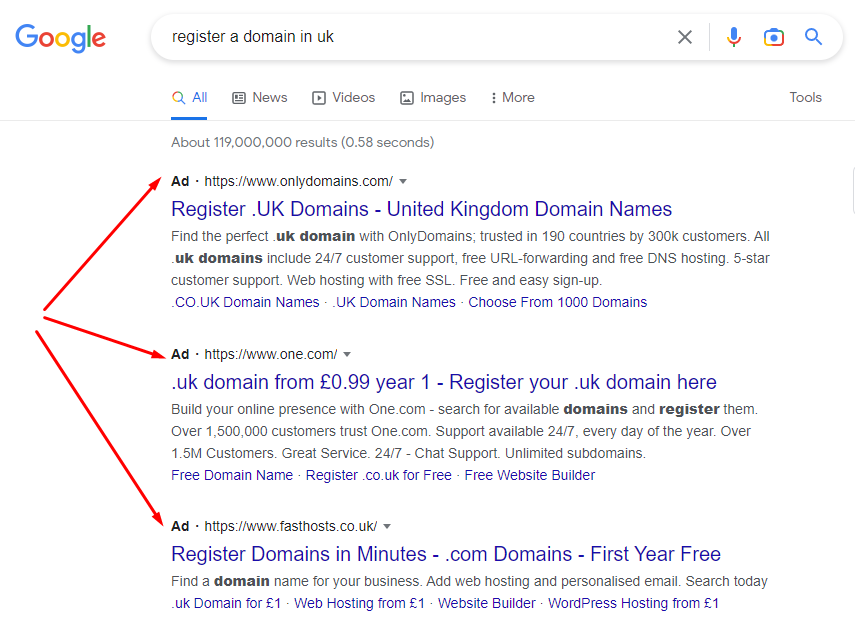The image size is (855, 644).
Task: Click the Ad label beside onlydomains.com
Action: tap(180, 181)
